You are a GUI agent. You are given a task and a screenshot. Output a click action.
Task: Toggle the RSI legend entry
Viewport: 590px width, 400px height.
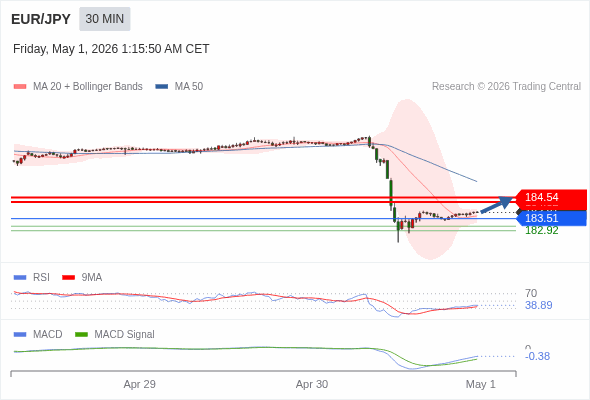32,277
